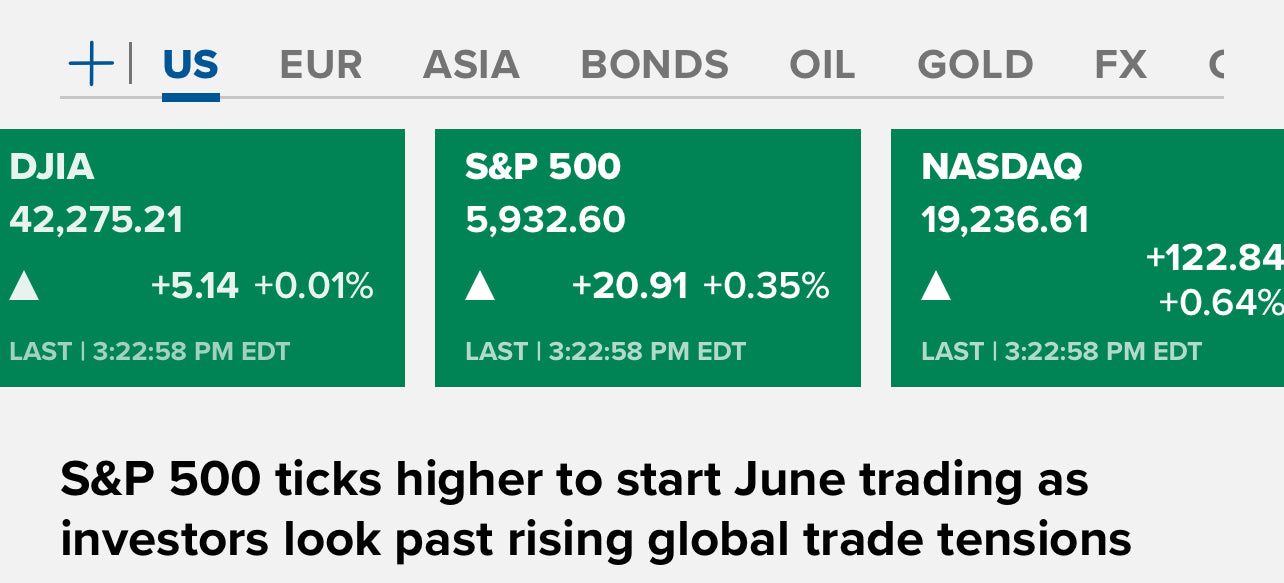This screenshot has height=583, width=1284.
Task: Open the DJIA index tile
Action: click(x=202, y=258)
